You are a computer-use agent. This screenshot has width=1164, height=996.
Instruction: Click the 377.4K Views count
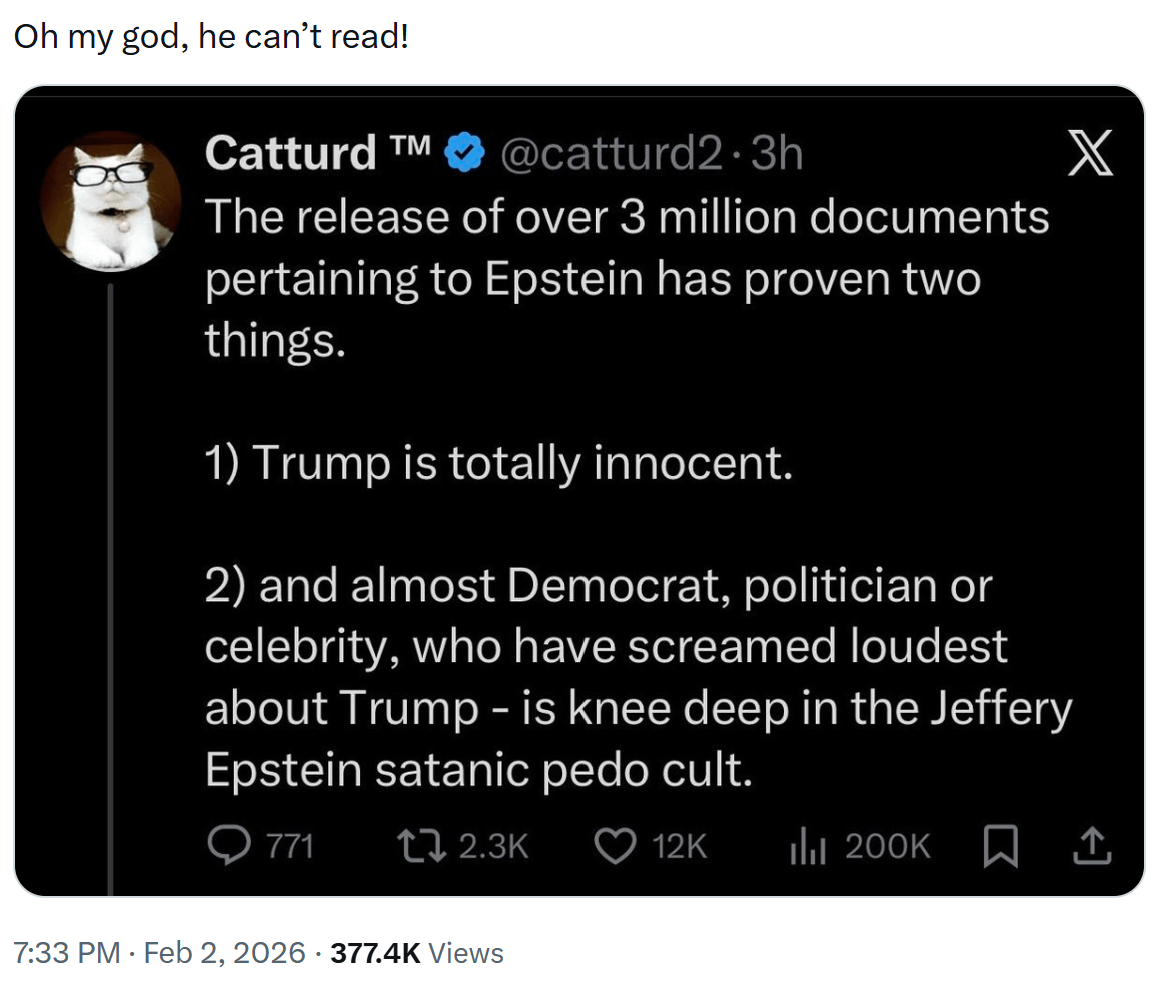417,953
